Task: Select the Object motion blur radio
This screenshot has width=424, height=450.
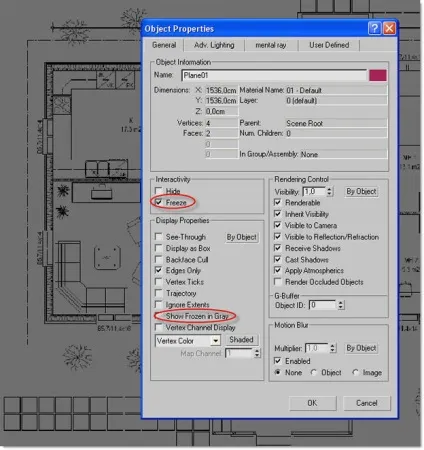Action: 313,372
